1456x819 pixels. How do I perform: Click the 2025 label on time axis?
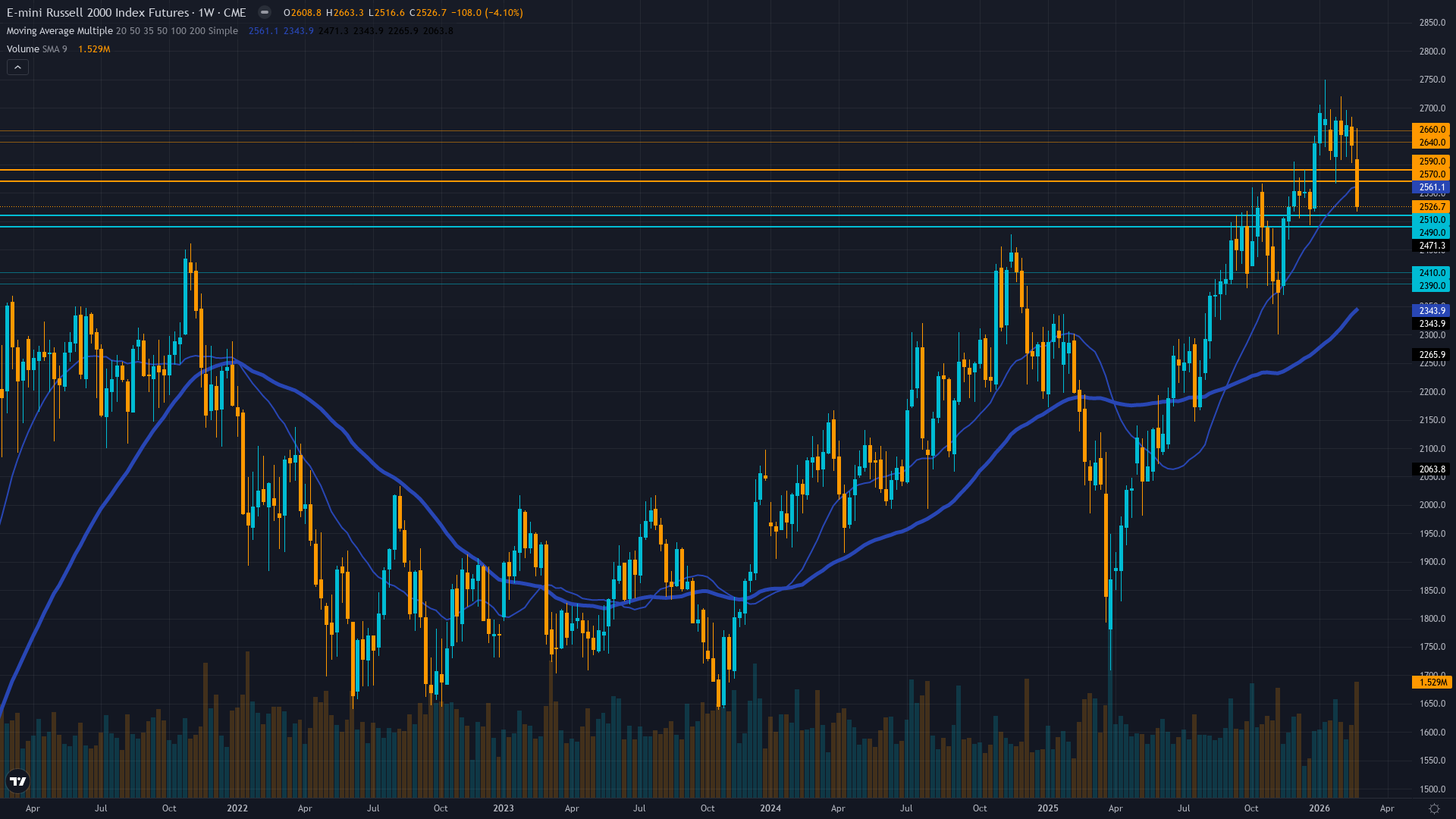coord(1048,808)
